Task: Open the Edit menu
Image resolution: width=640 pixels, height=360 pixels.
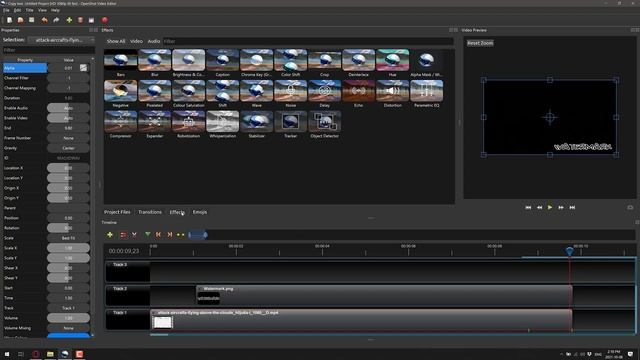Action: [18, 10]
